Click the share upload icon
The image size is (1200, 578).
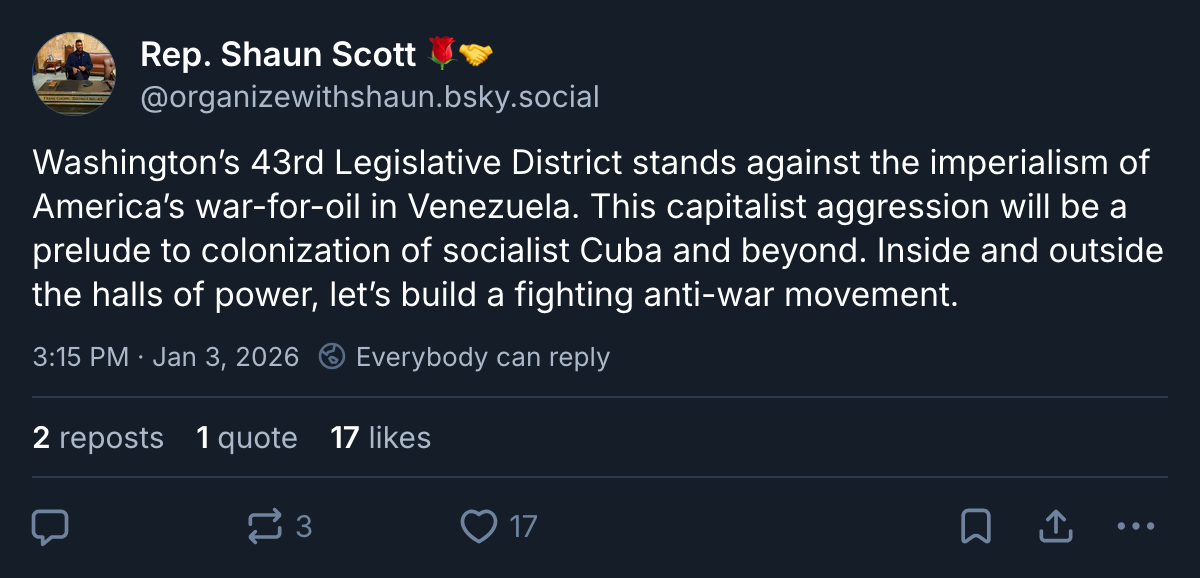tap(1057, 526)
